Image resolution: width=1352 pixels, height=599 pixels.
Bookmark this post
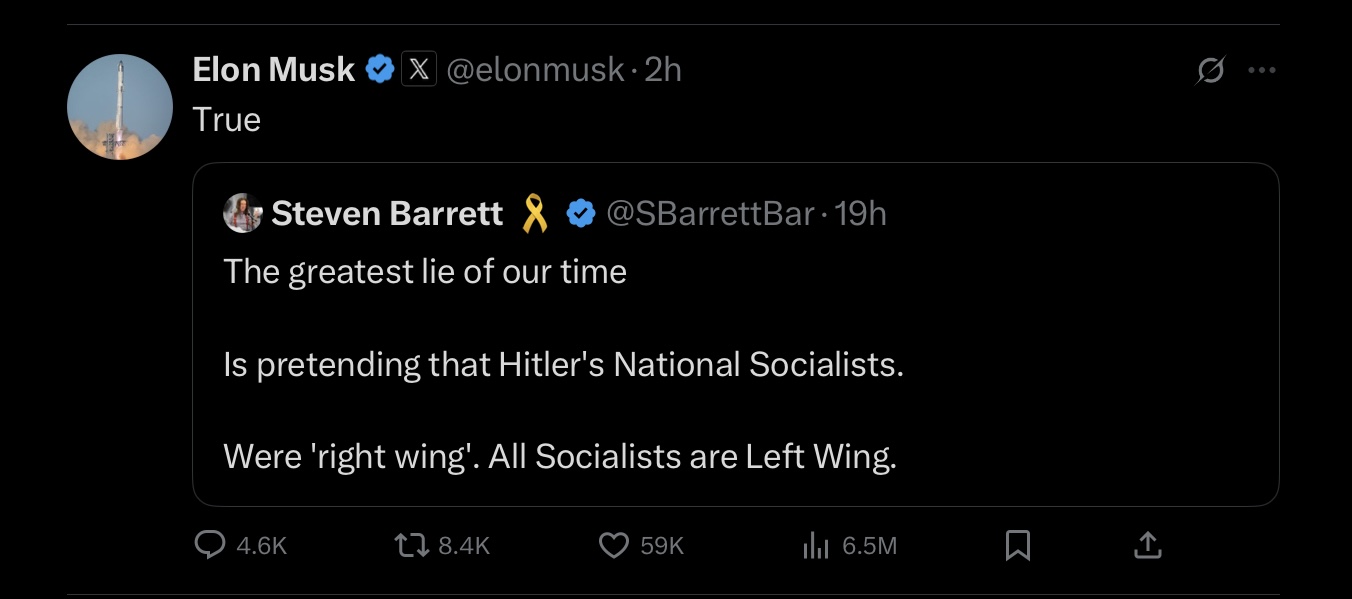coord(1017,545)
